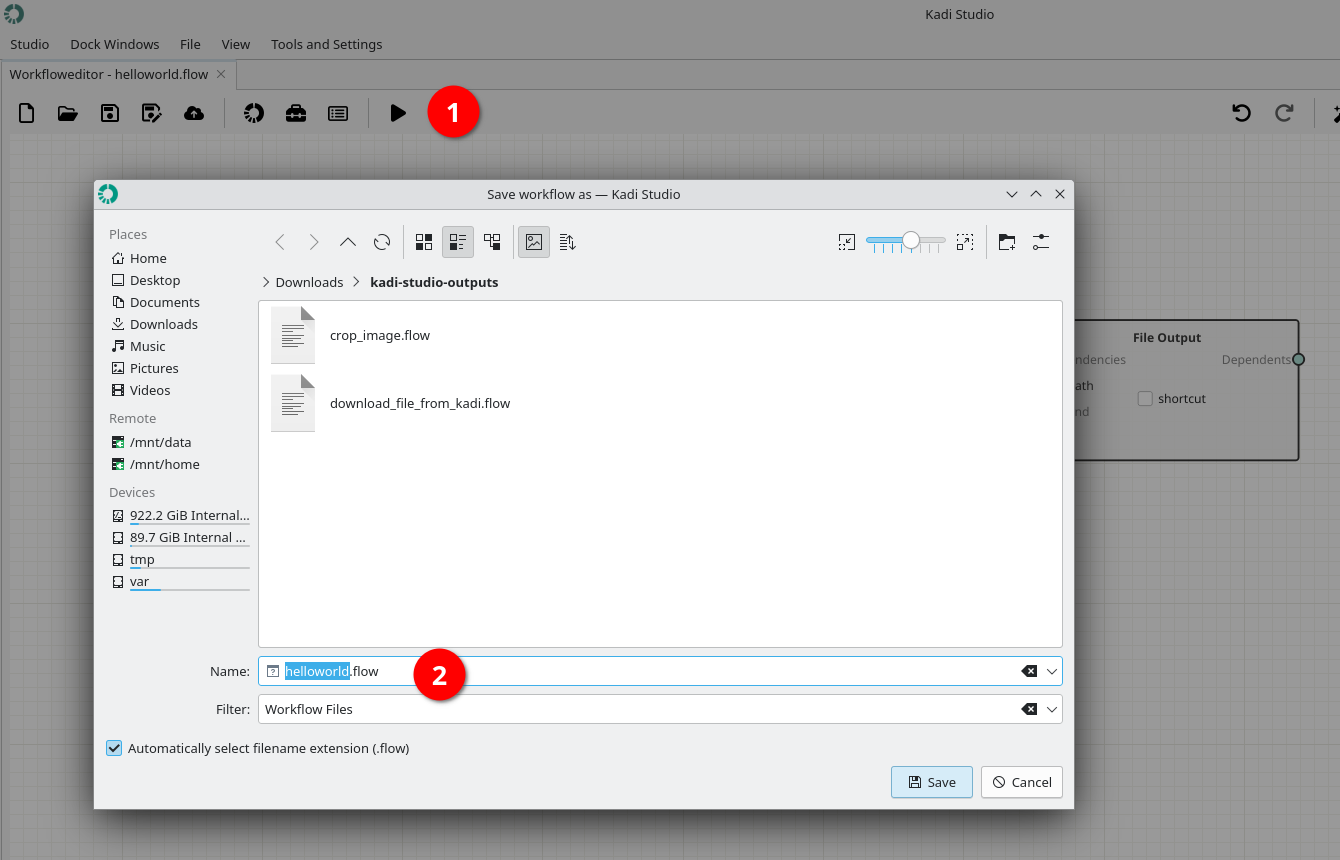
Task: Open a workflow with the folder icon
Action: point(68,113)
